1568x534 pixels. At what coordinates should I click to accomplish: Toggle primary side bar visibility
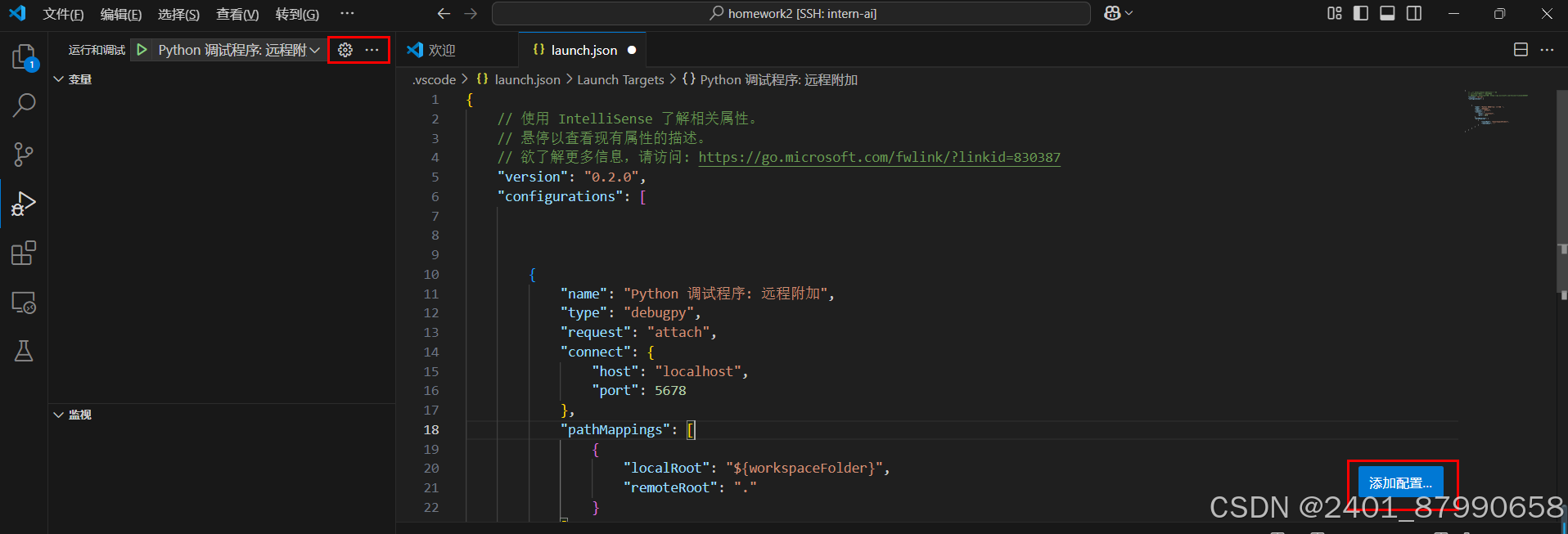tap(1361, 13)
